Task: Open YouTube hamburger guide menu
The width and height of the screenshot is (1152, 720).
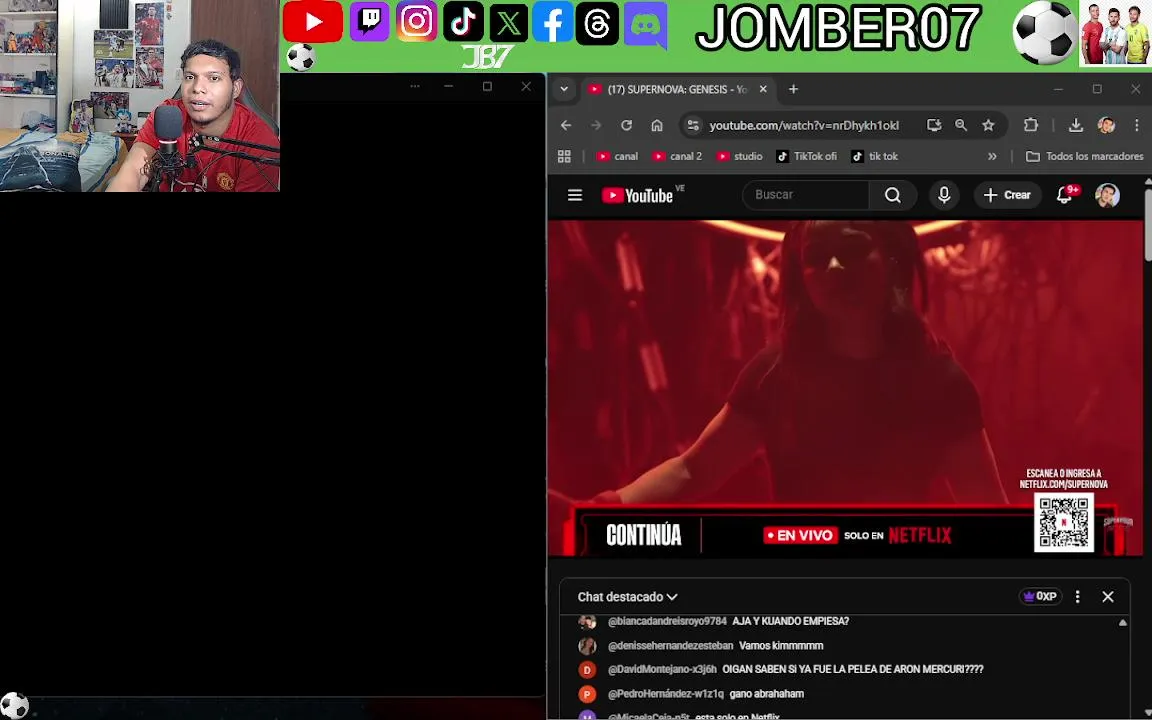Action: tap(575, 195)
